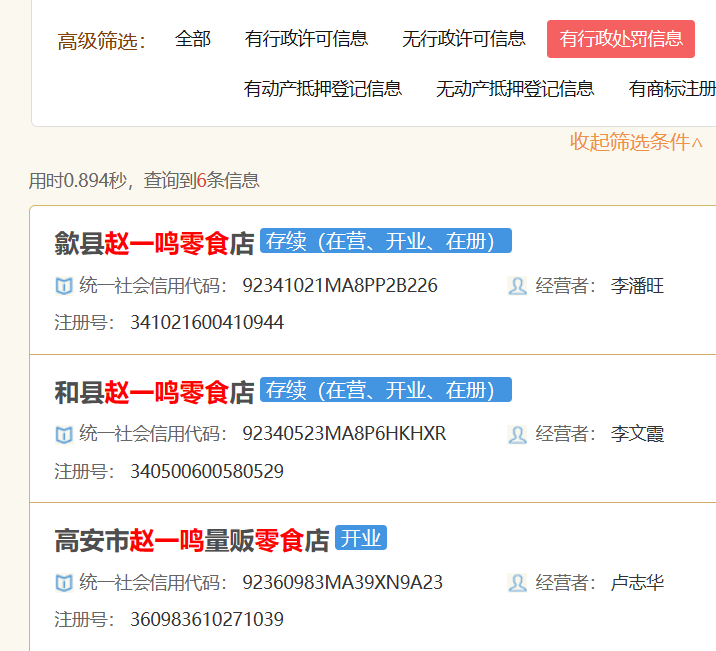
Task: Open 和县赵一鸣零食店 company details
Action: (x=154, y=392)
